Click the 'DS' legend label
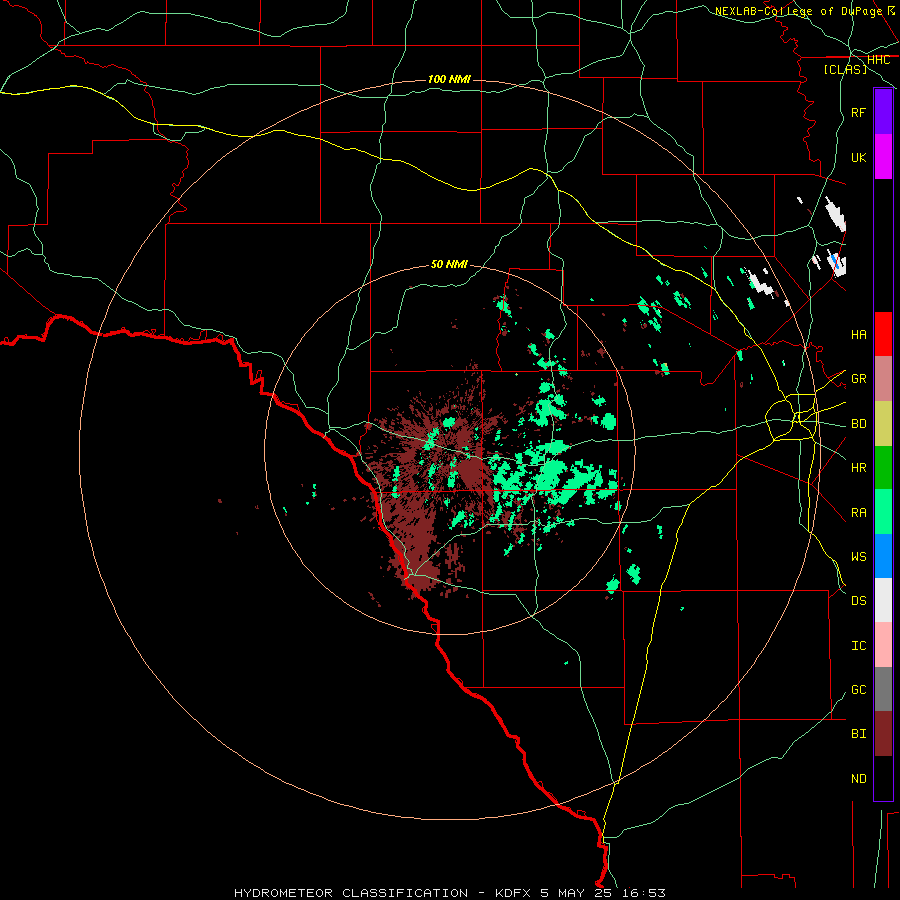The image size is (900, 900). 858,601
